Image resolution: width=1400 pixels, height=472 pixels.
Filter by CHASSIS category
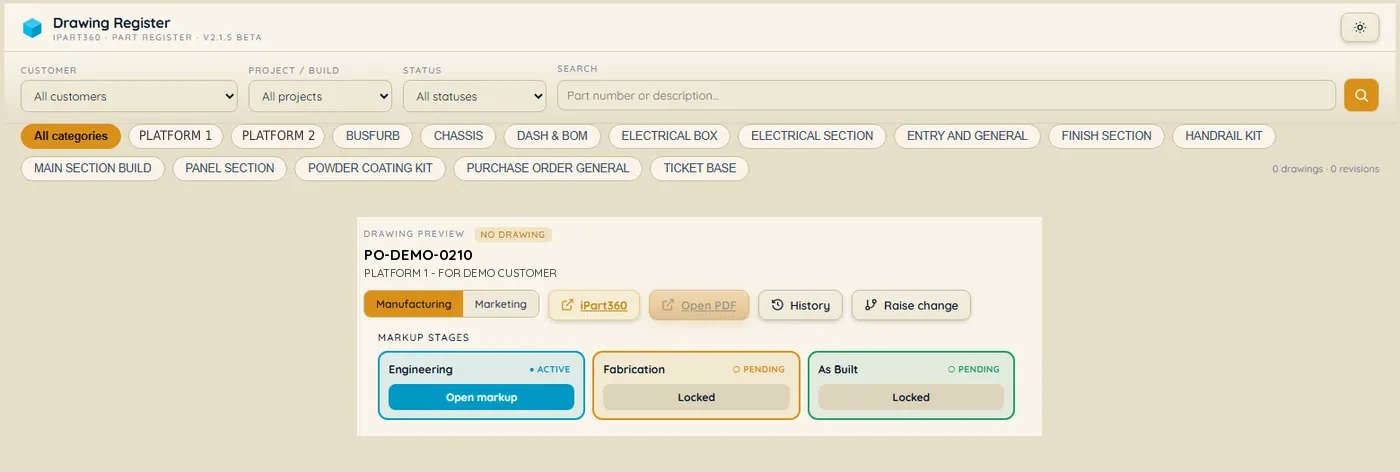(458, 136)
